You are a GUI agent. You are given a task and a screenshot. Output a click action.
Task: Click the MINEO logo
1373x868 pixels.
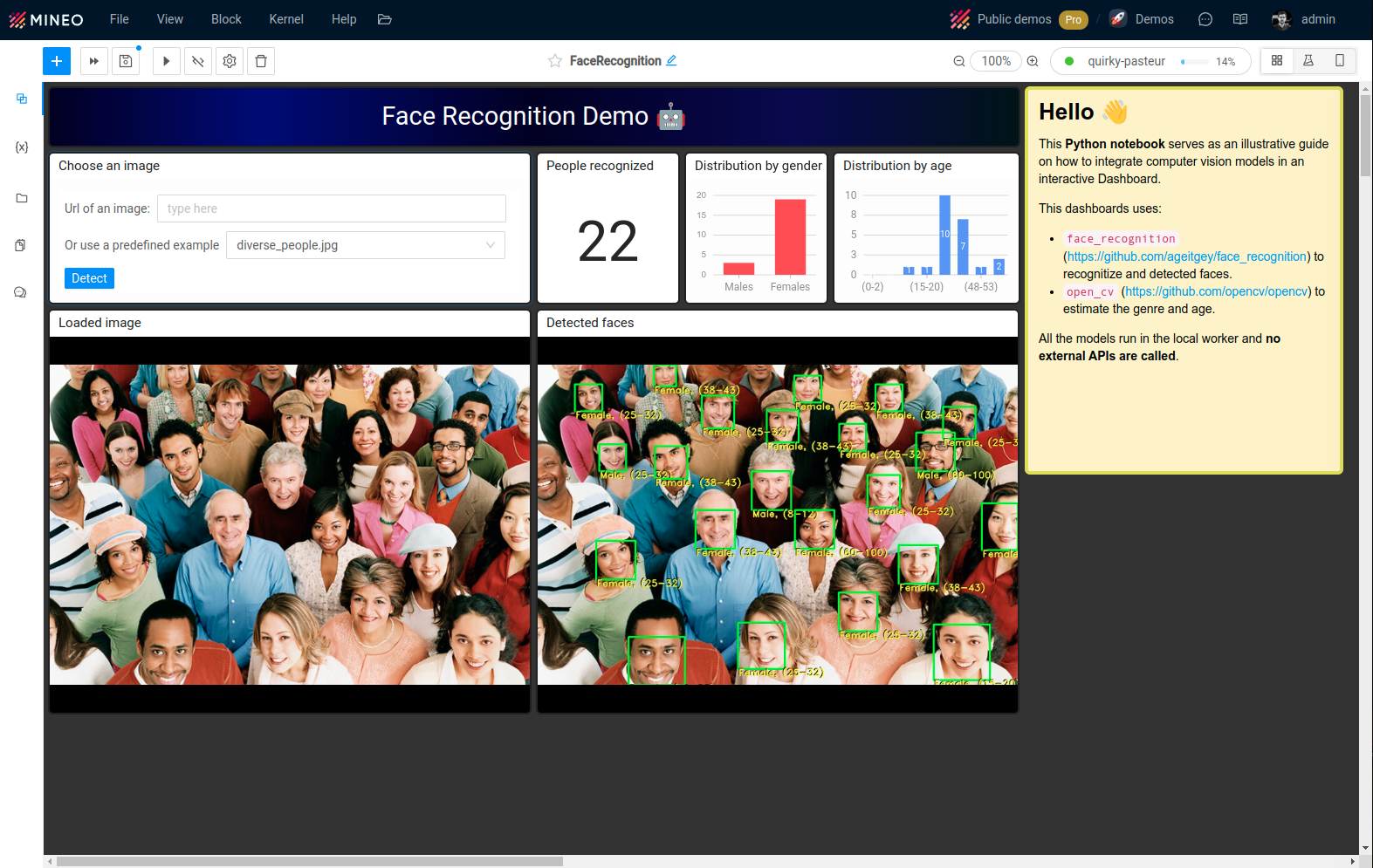coord(46,19)
